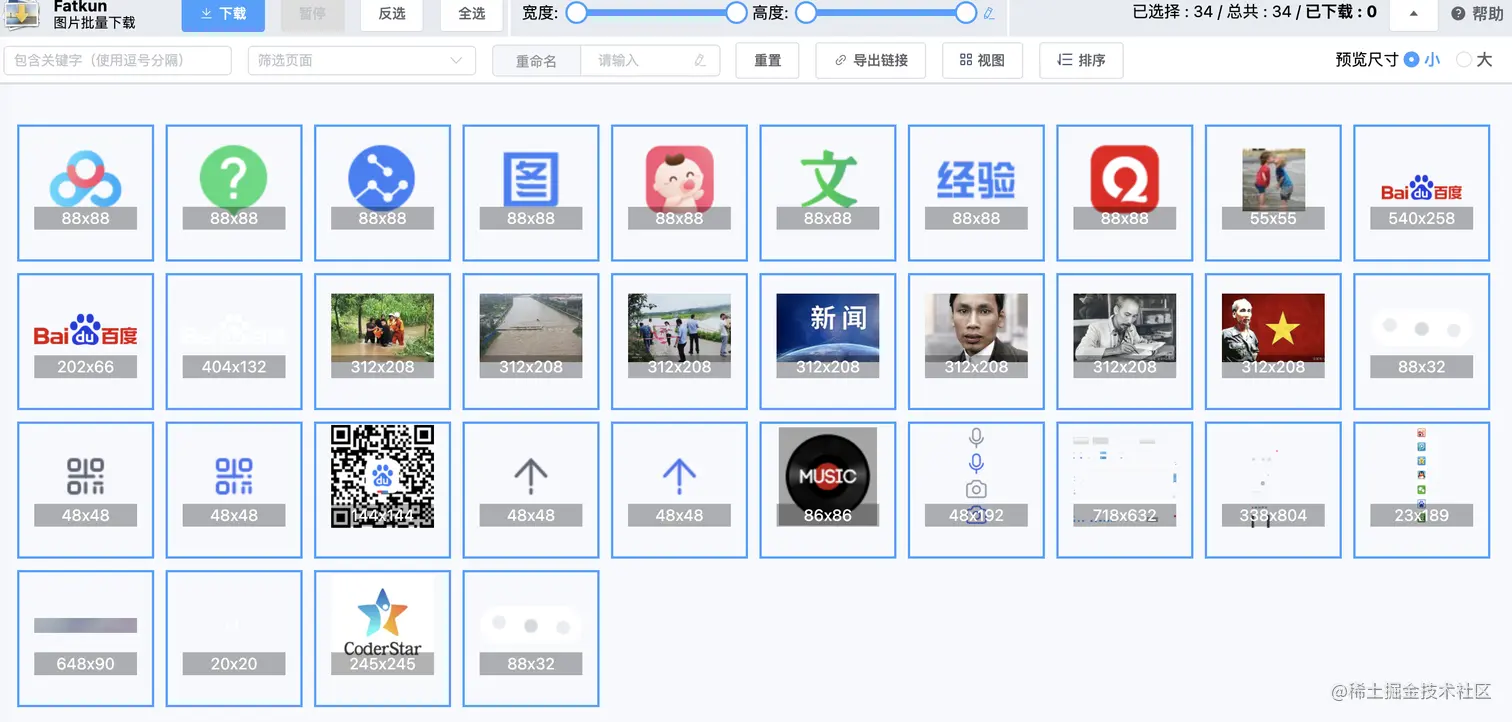Click the left handle of the 宽度 slider

(x=576, y=13)
